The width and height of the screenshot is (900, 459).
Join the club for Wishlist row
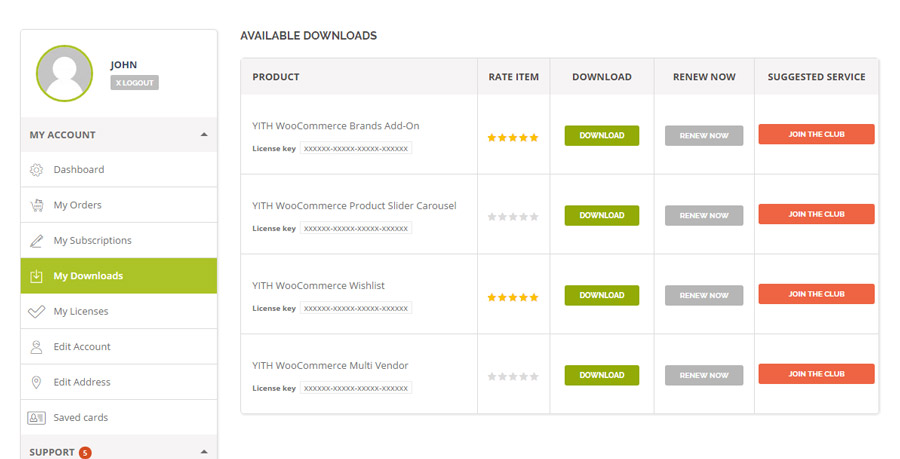816,294
